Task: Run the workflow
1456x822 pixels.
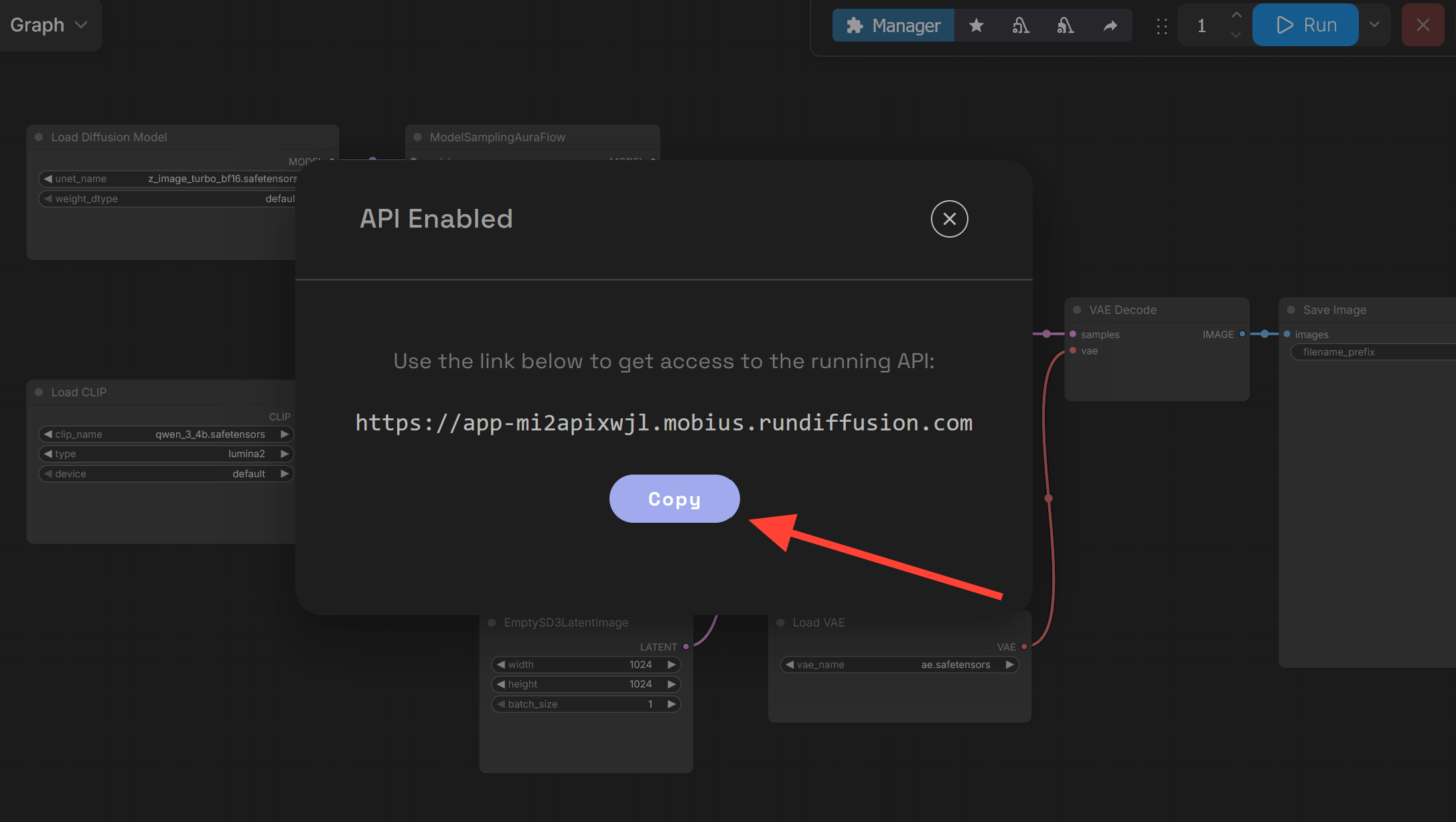Action: (x=1305, y=25)
